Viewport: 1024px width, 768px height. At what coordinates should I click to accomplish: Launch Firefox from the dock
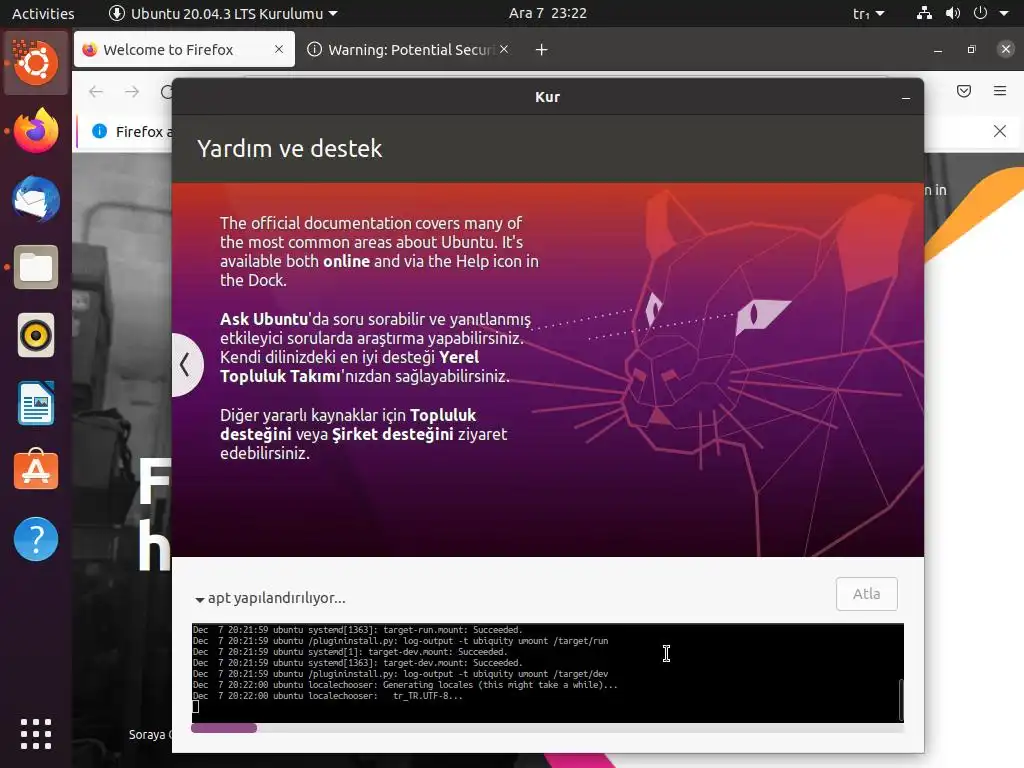click(x=35, y=131)
